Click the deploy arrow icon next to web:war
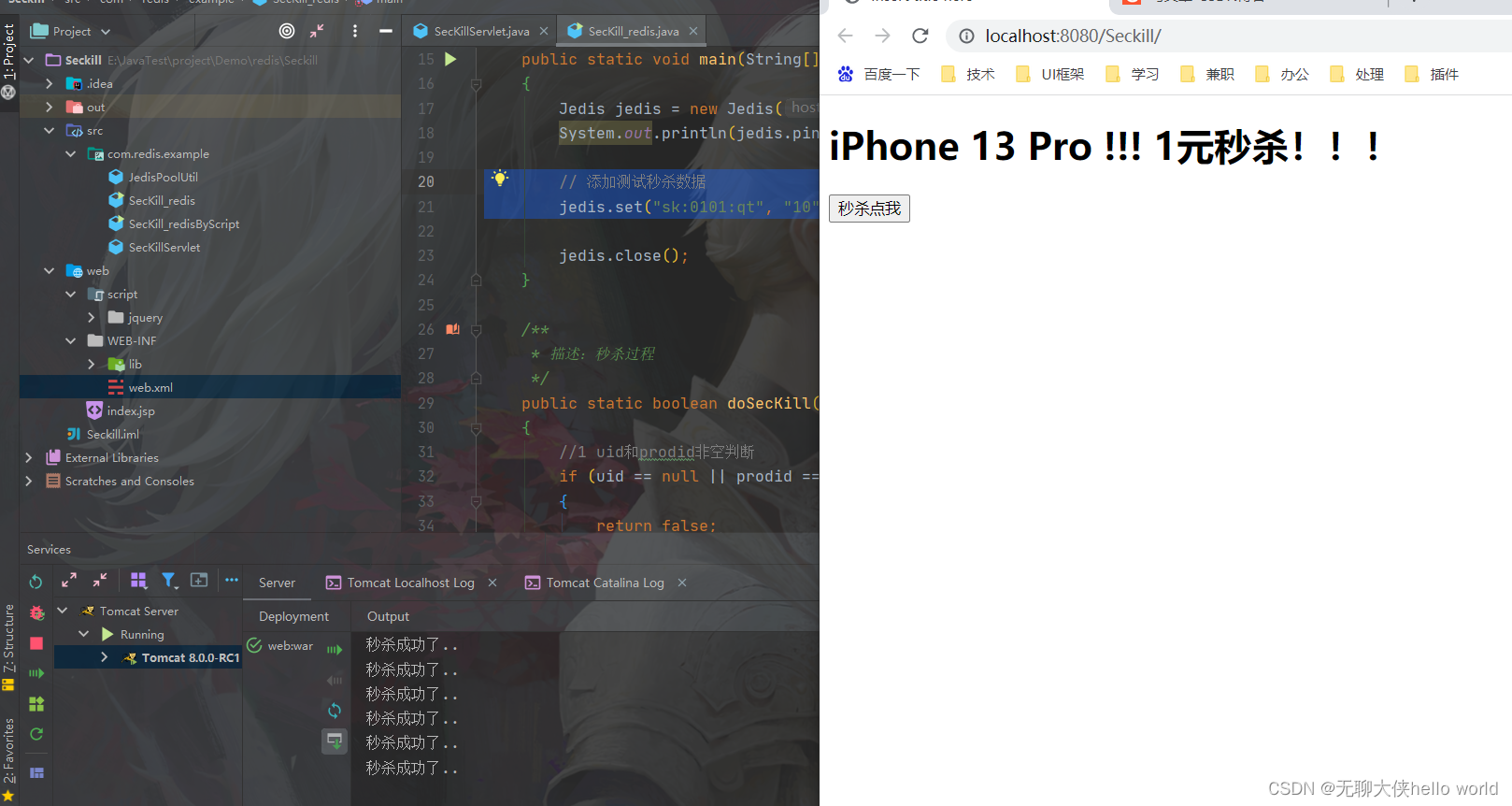Screen dimensions: 1512x806 335,649
